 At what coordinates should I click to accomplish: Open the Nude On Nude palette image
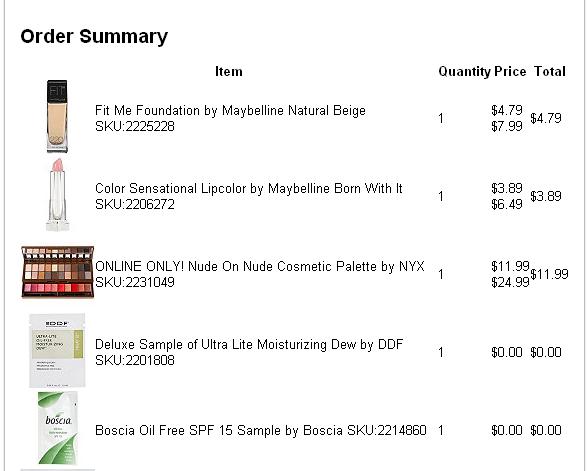(x=58, y=272)
